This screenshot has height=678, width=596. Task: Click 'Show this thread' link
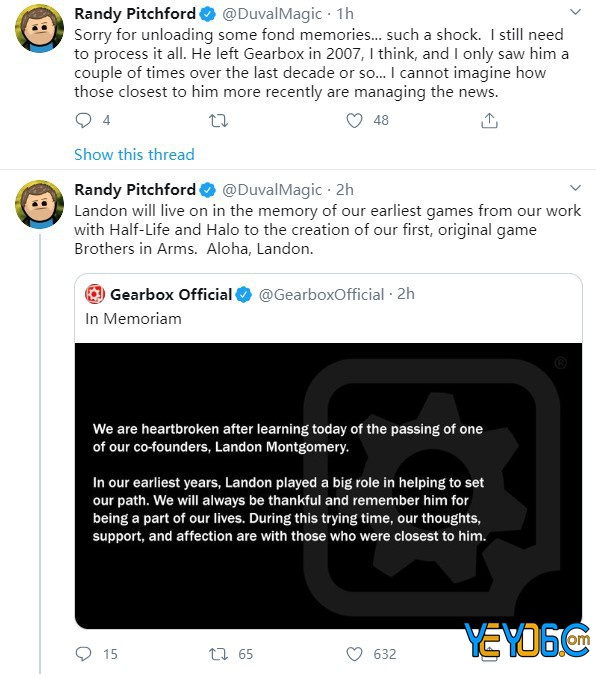pyautogui.click(x=134, y=154)
